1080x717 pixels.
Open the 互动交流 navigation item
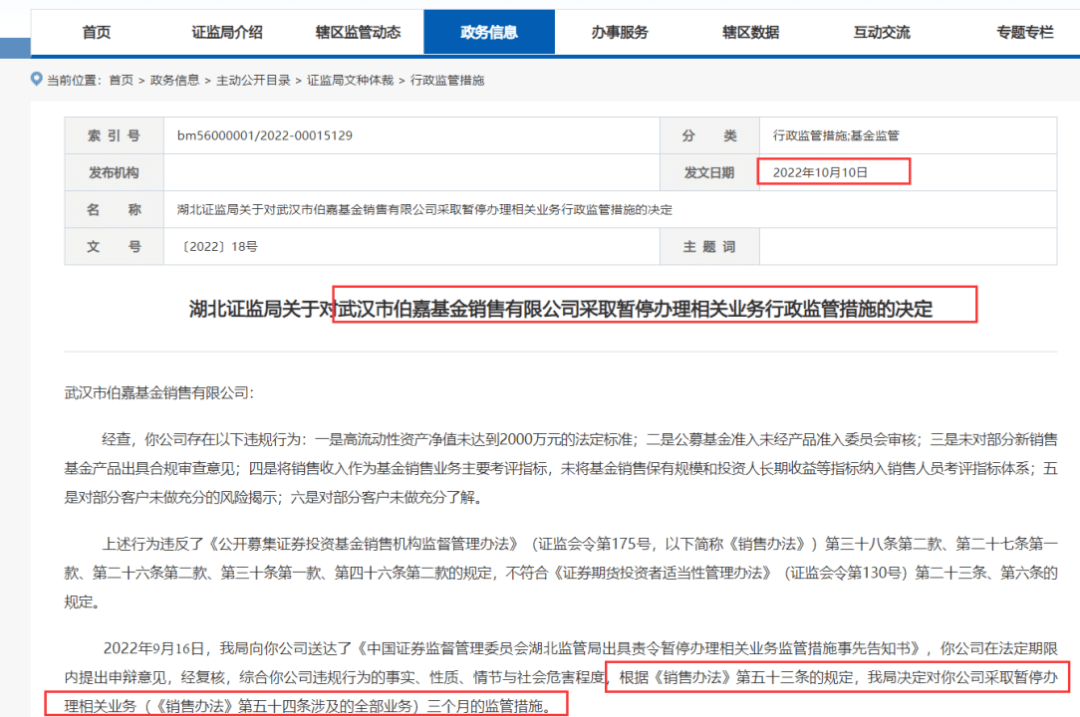(881, 31)
